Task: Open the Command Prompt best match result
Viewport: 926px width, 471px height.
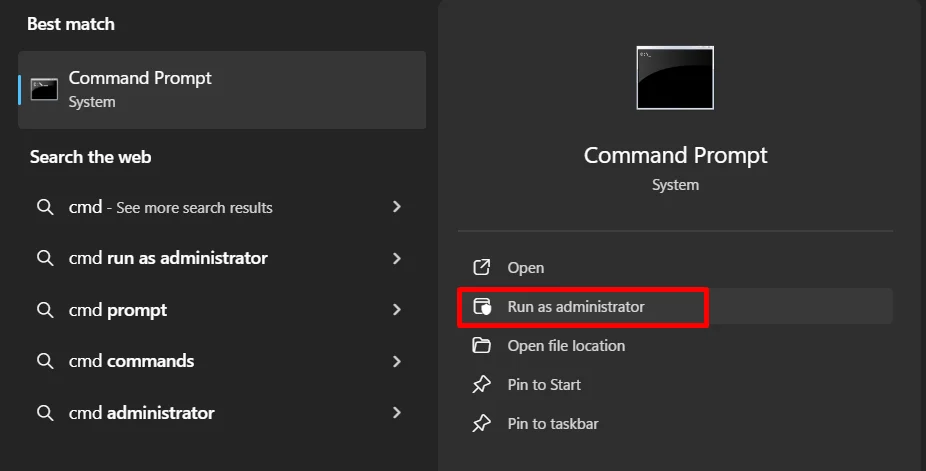Action: [x=222, y=90]
